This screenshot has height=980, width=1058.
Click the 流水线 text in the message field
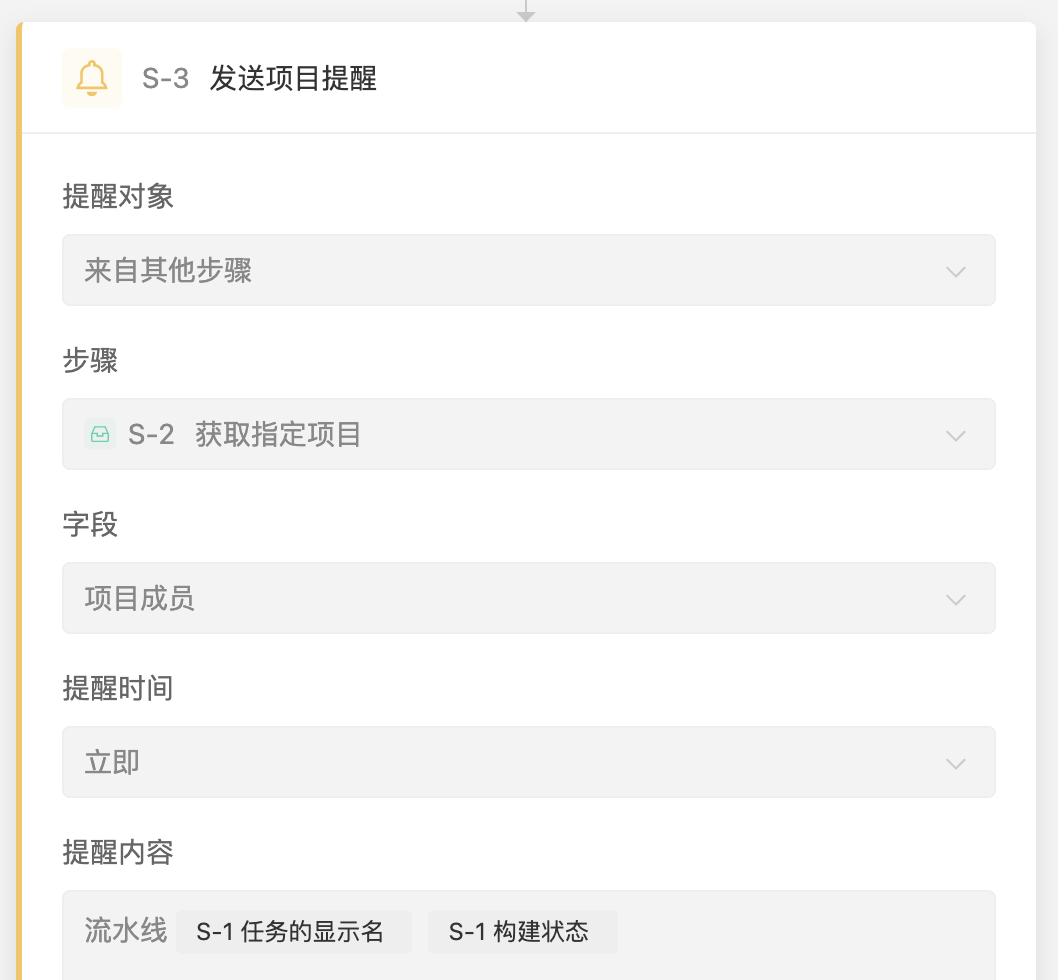pos(124,931)
